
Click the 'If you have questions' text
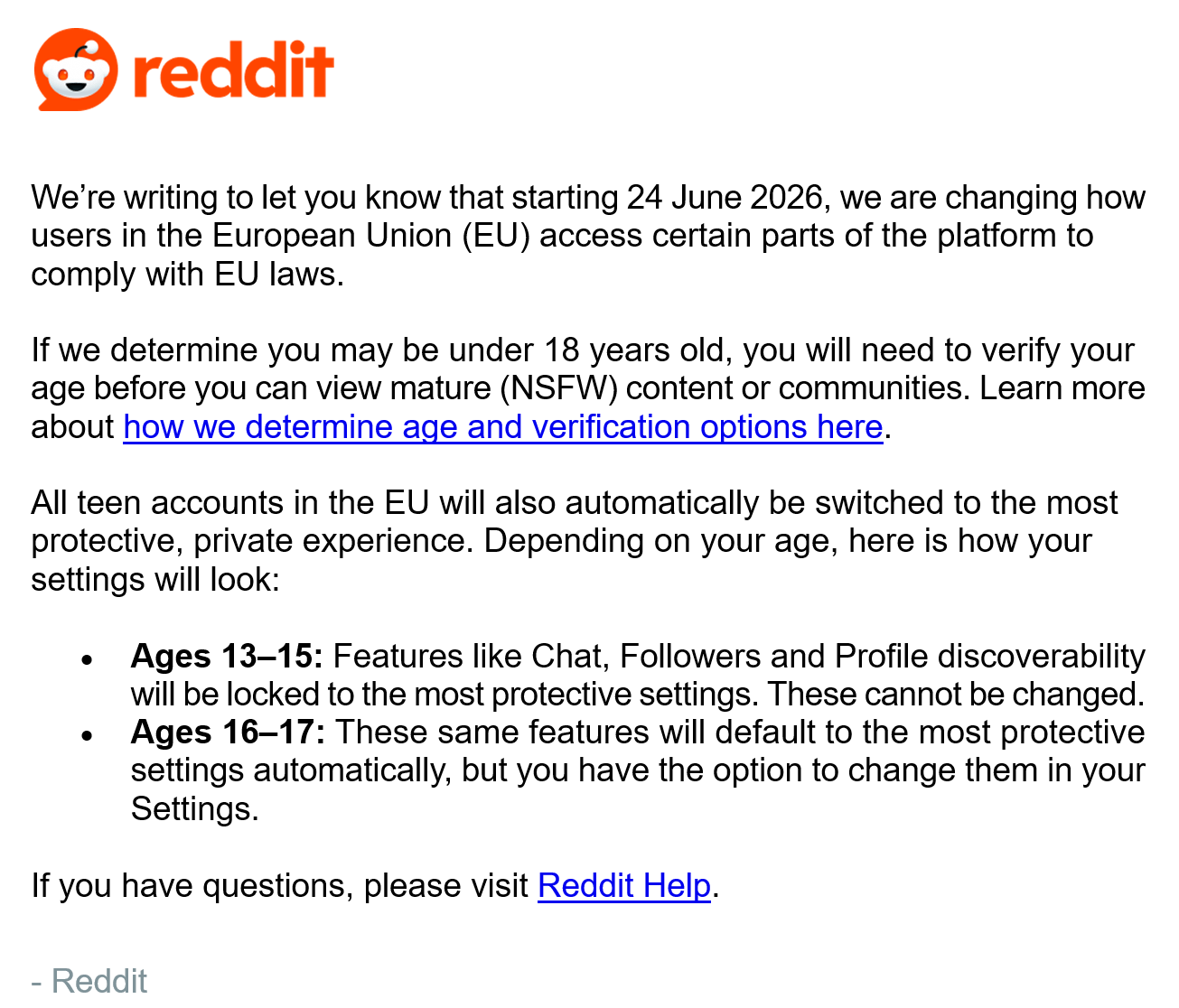pyautogui.click(x=189, y=886)
